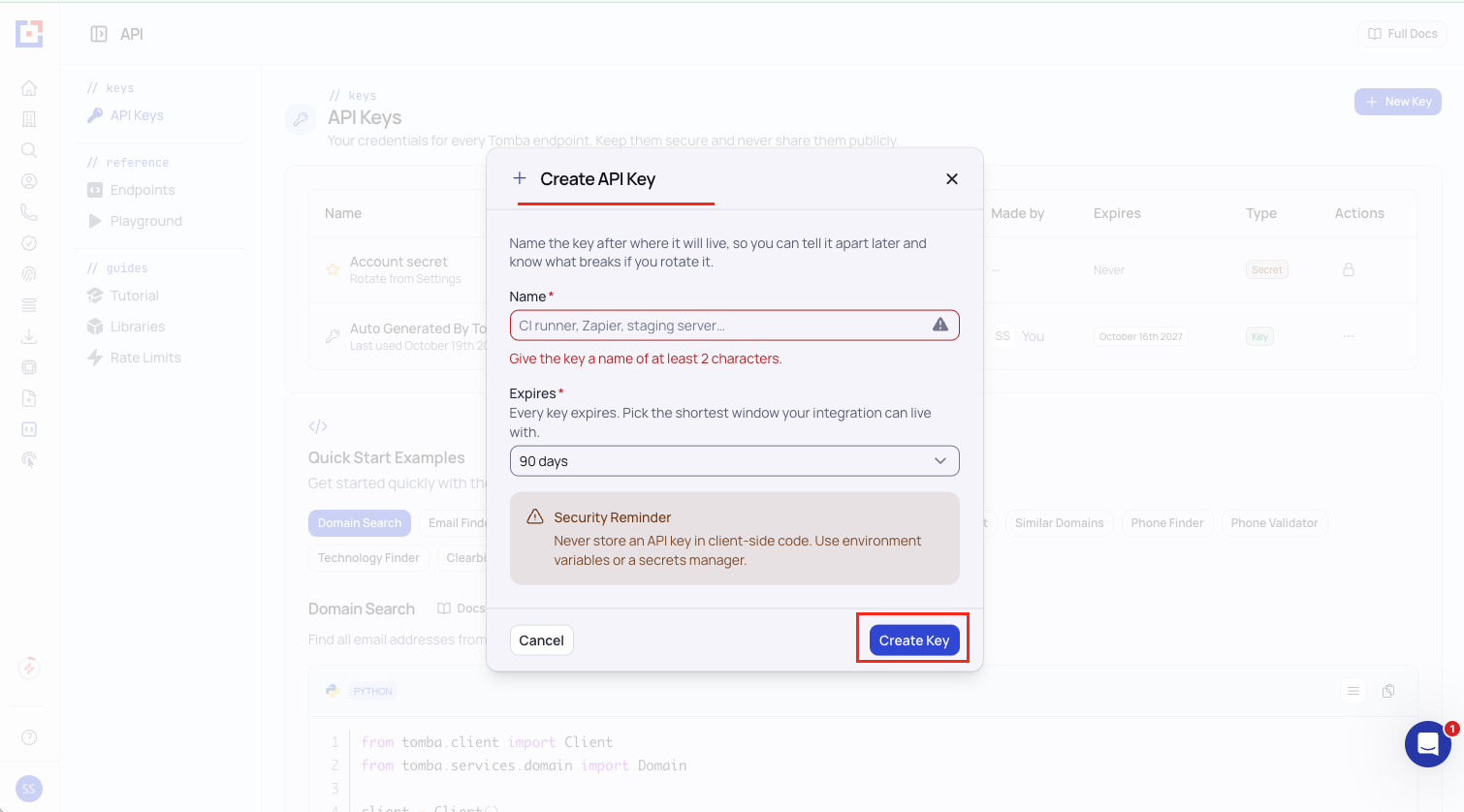Click the phone sidebar icon

click(x=29, y=212)
